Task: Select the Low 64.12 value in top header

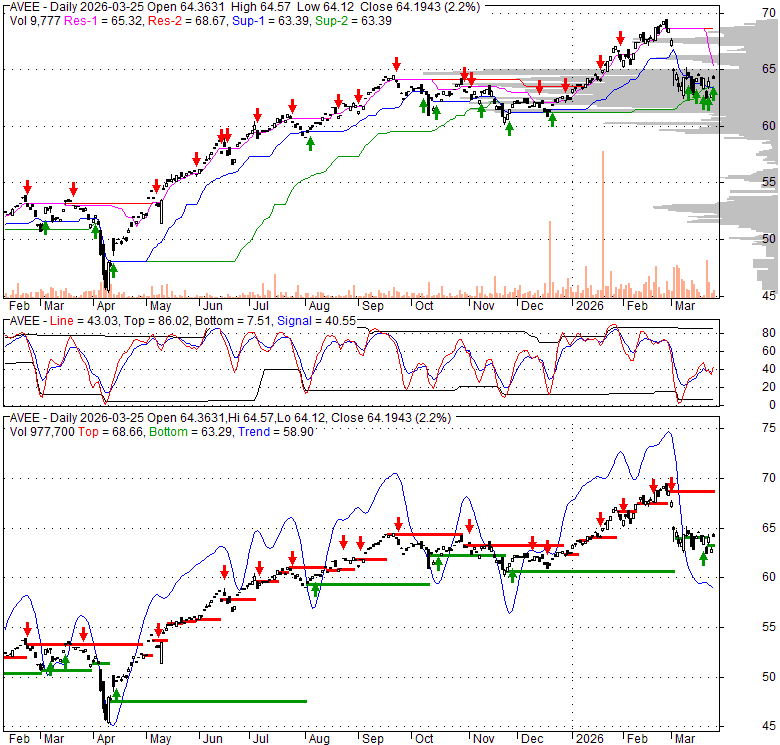Action: tap(326, 7)
